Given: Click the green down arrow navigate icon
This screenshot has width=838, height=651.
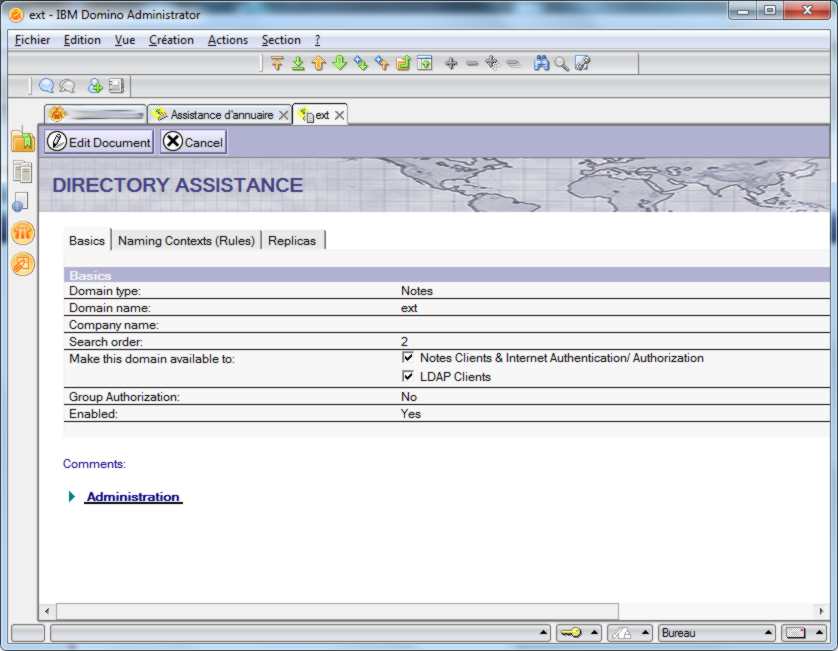Looking at the screenshot, I should (339, 64).
